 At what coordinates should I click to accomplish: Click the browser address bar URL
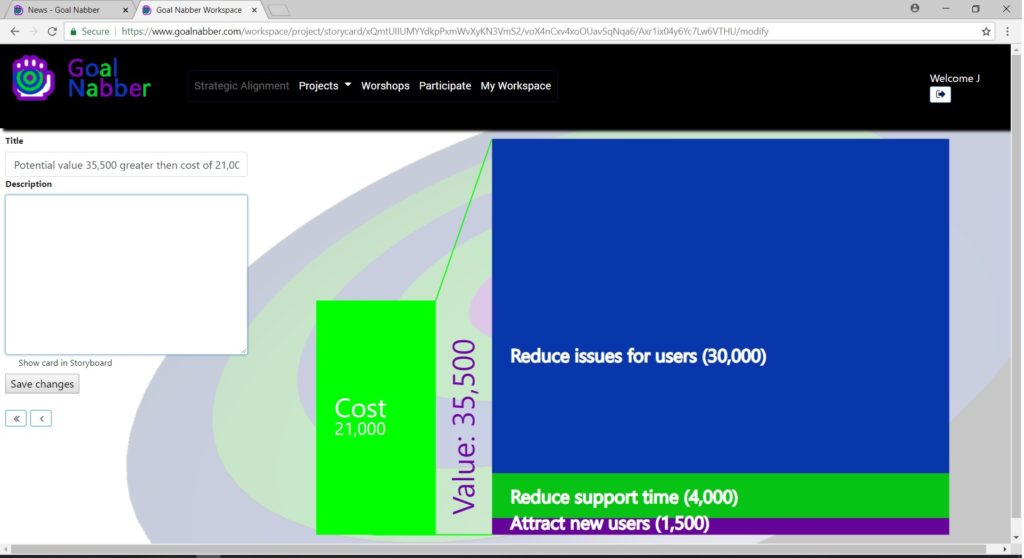tap(444, 31)
